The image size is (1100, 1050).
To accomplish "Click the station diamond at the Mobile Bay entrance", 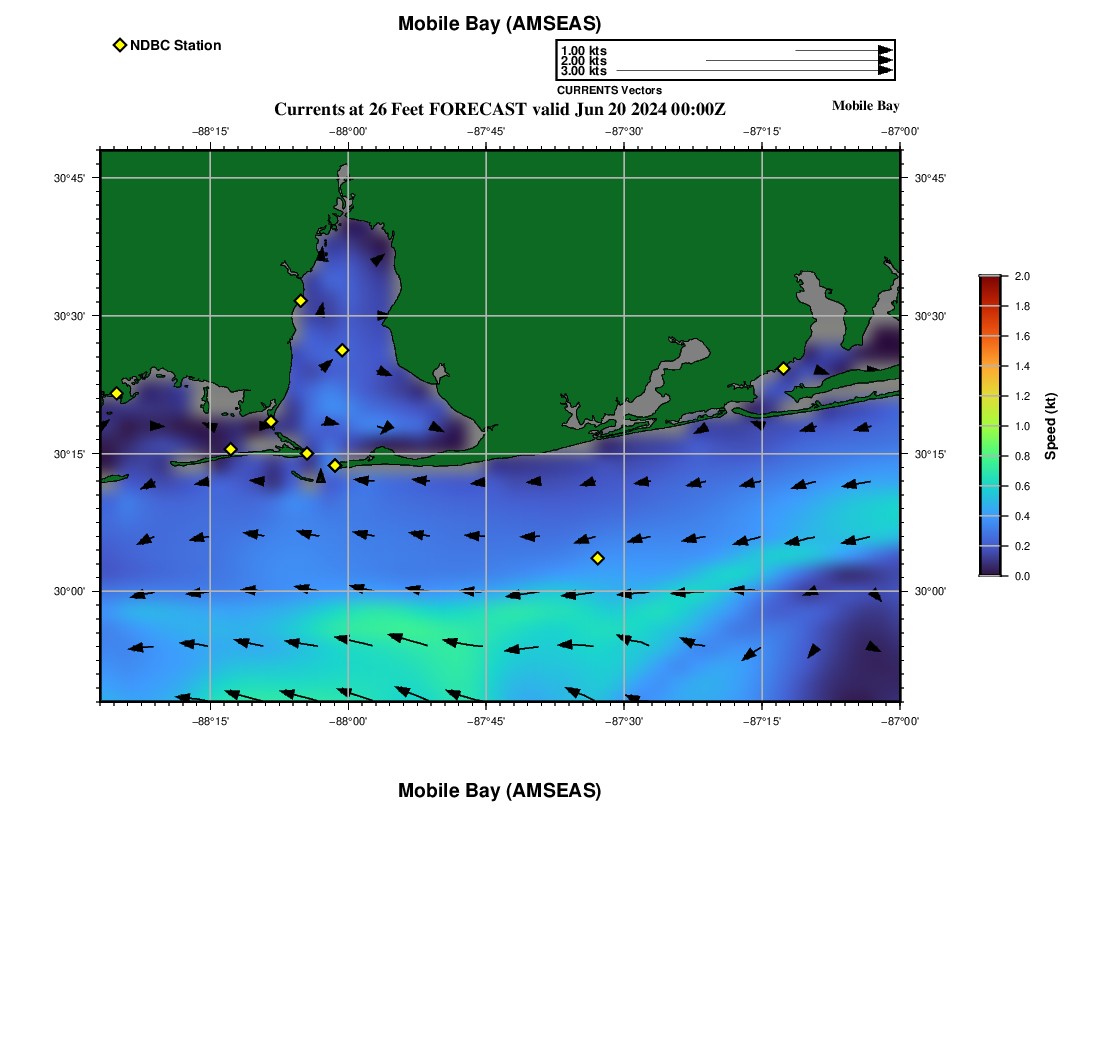I will tap(335, 465).
